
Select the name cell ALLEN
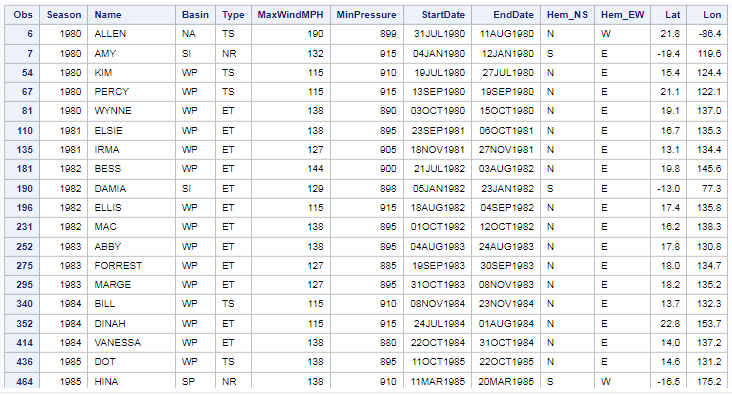(x=132, y=34)
